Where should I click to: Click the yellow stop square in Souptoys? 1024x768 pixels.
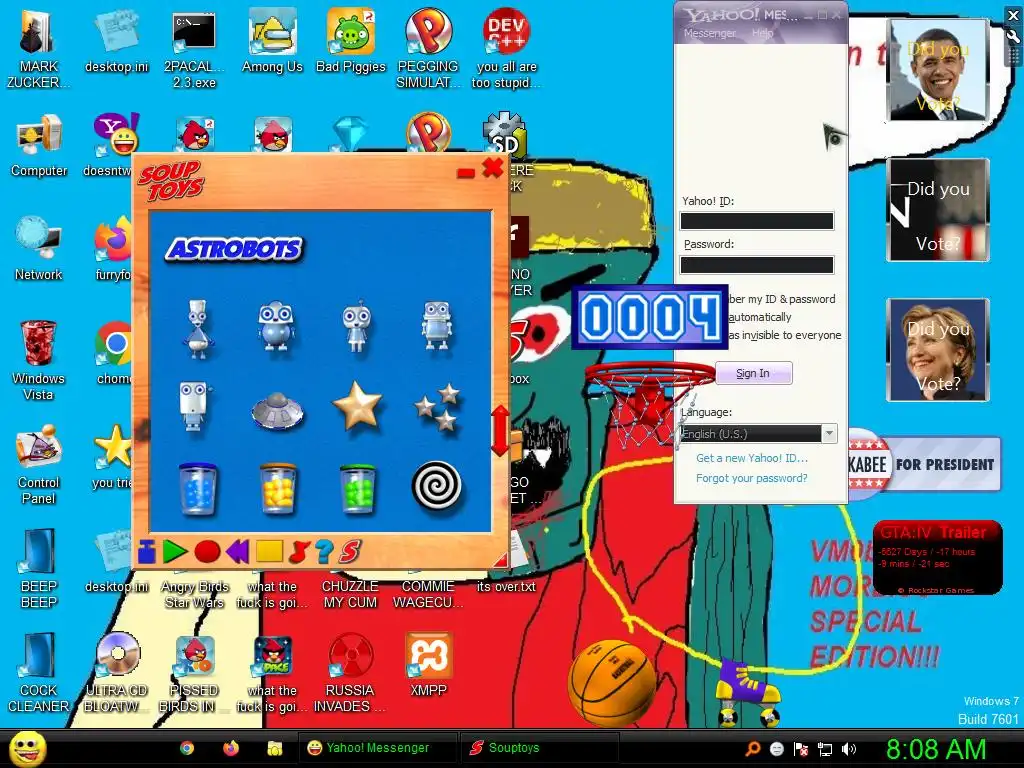pyautogui.click(x=269, y=552)
